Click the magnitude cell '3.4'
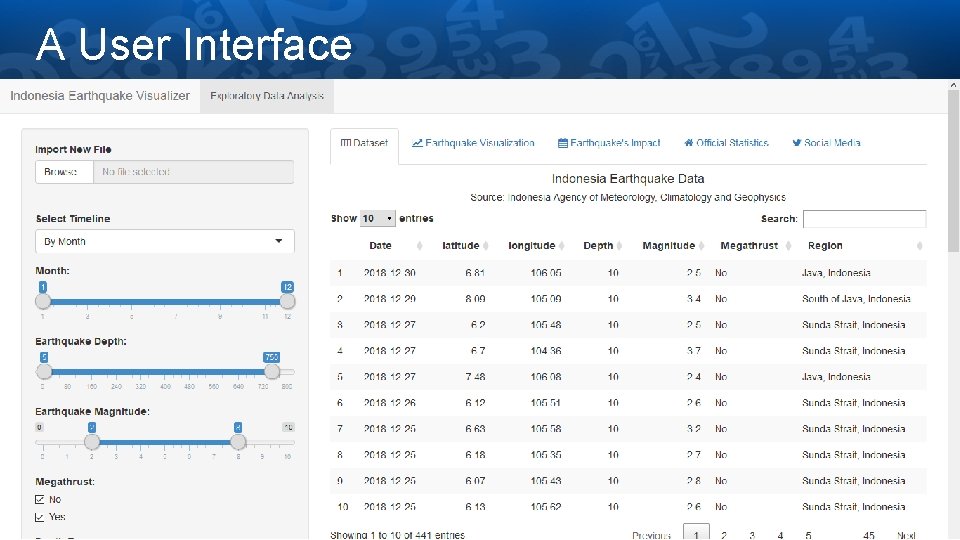 click(694, 299)
